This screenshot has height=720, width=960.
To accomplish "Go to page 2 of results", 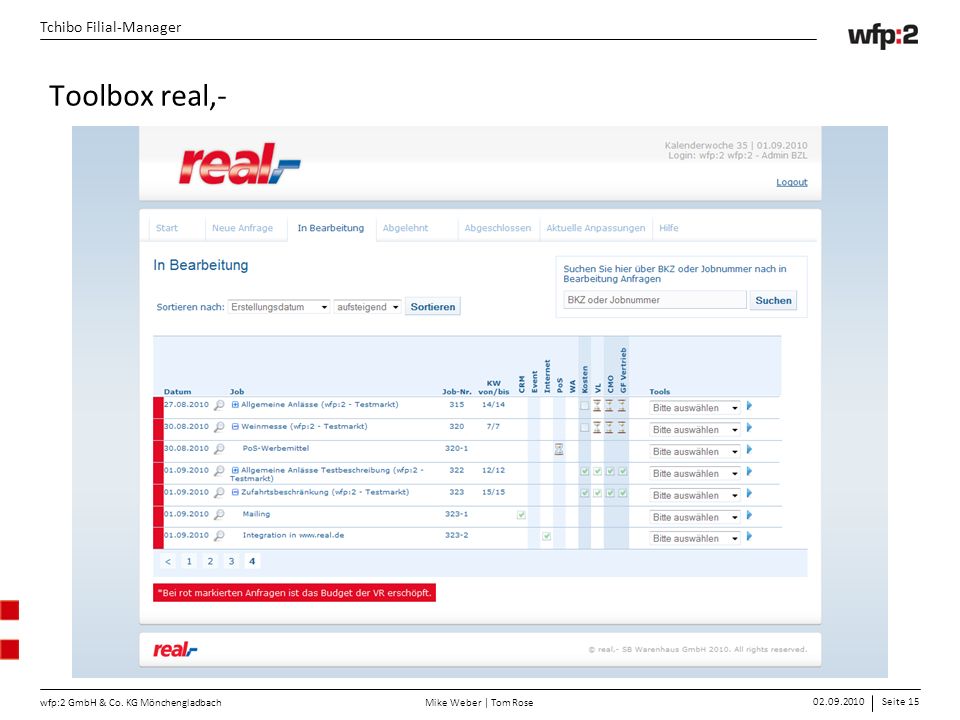I will point(210,561).
